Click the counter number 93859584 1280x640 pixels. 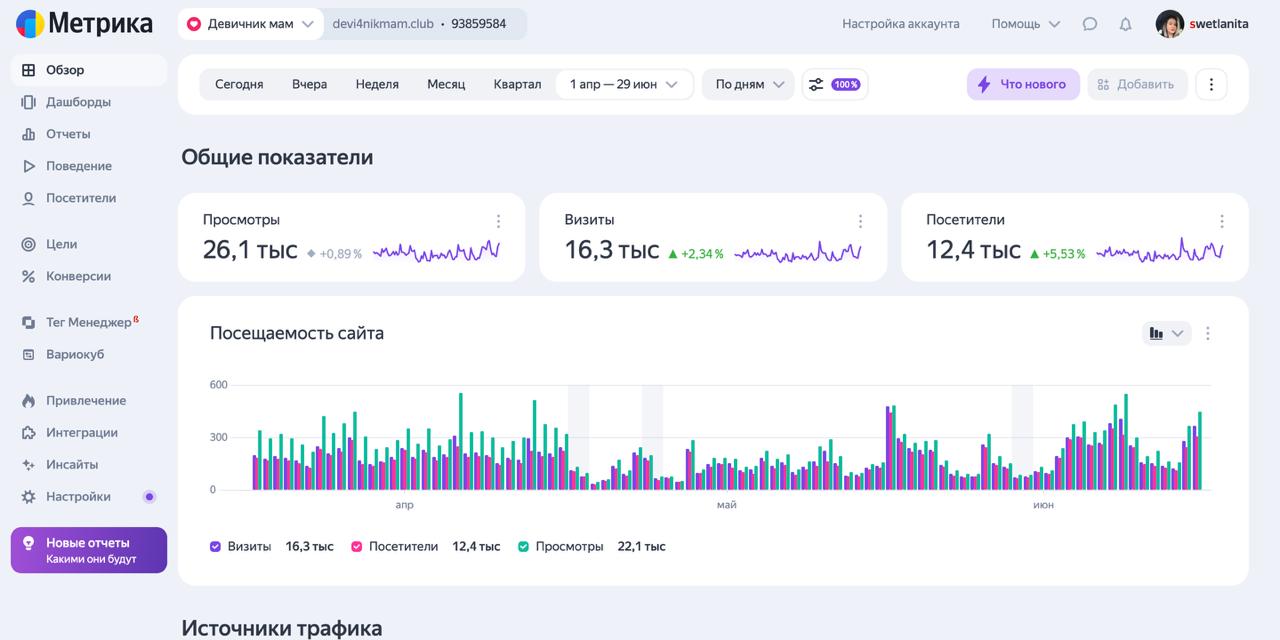[479, 24]
